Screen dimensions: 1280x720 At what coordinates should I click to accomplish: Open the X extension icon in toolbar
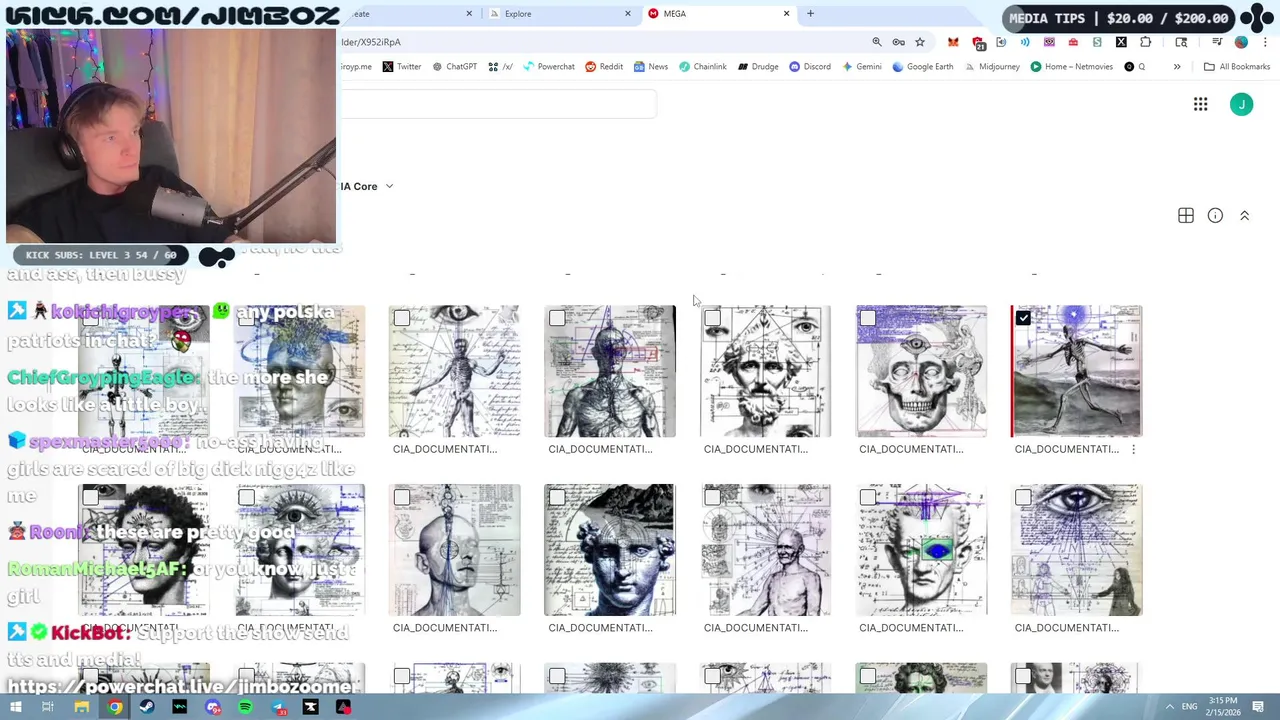[x=1121, y=42]
